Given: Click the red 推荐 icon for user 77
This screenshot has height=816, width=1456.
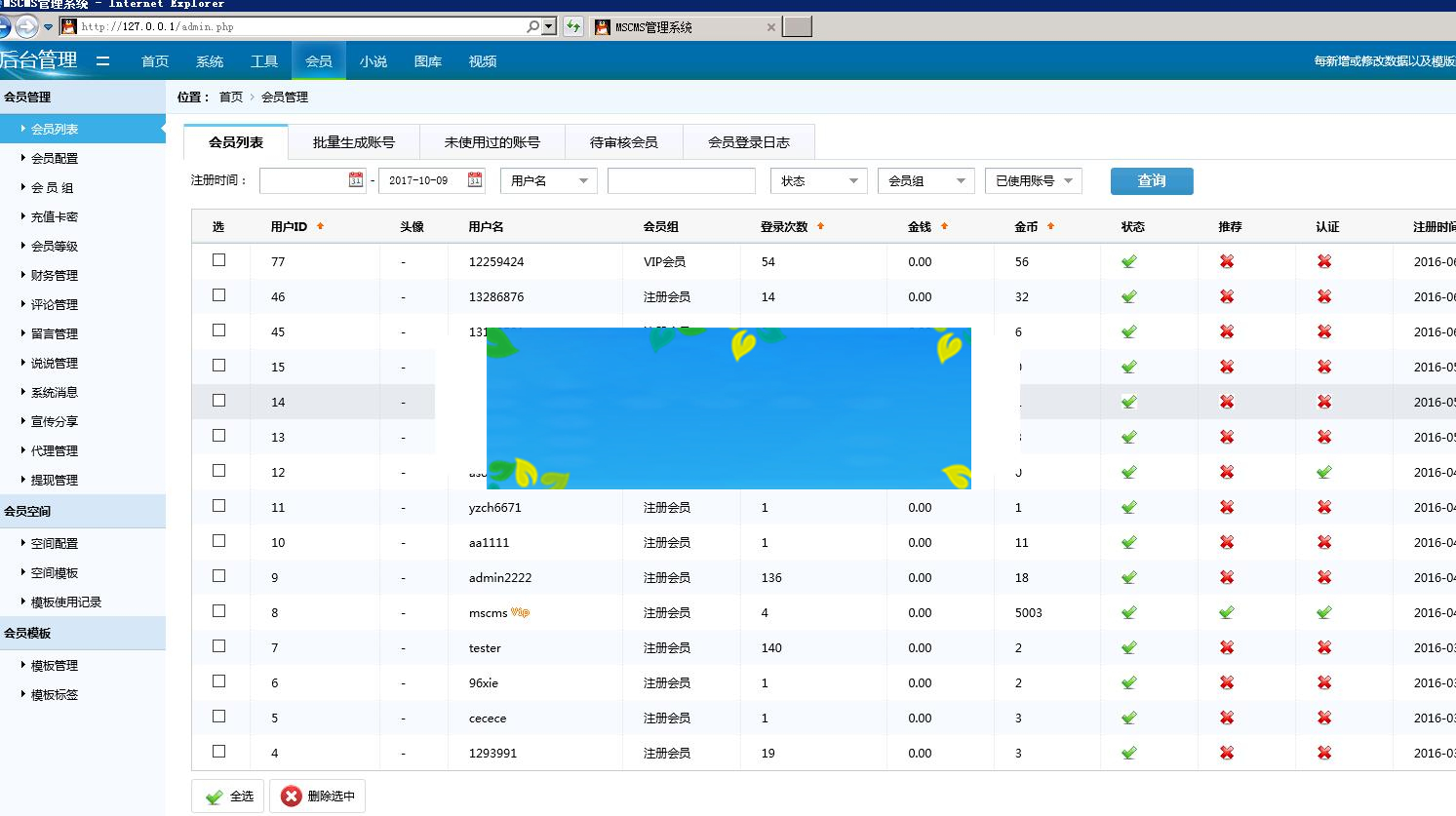Looking at the screenshot, I should click(1226, 261).
